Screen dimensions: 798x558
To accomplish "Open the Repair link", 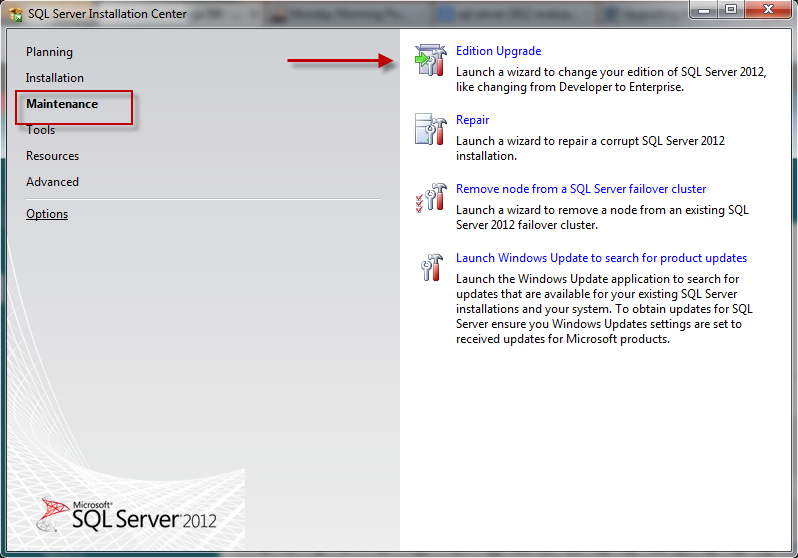I will click(x=472, y=120).
